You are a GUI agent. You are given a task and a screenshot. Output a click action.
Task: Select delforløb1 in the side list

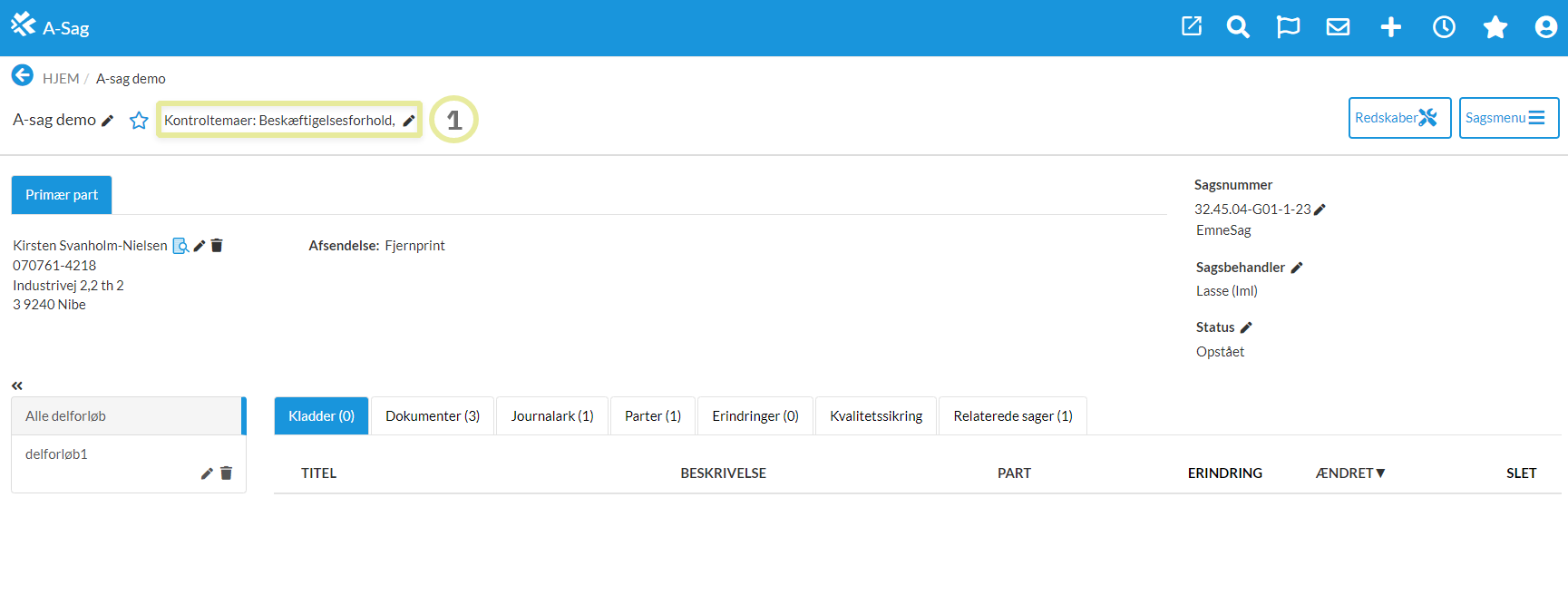point(56,454)
